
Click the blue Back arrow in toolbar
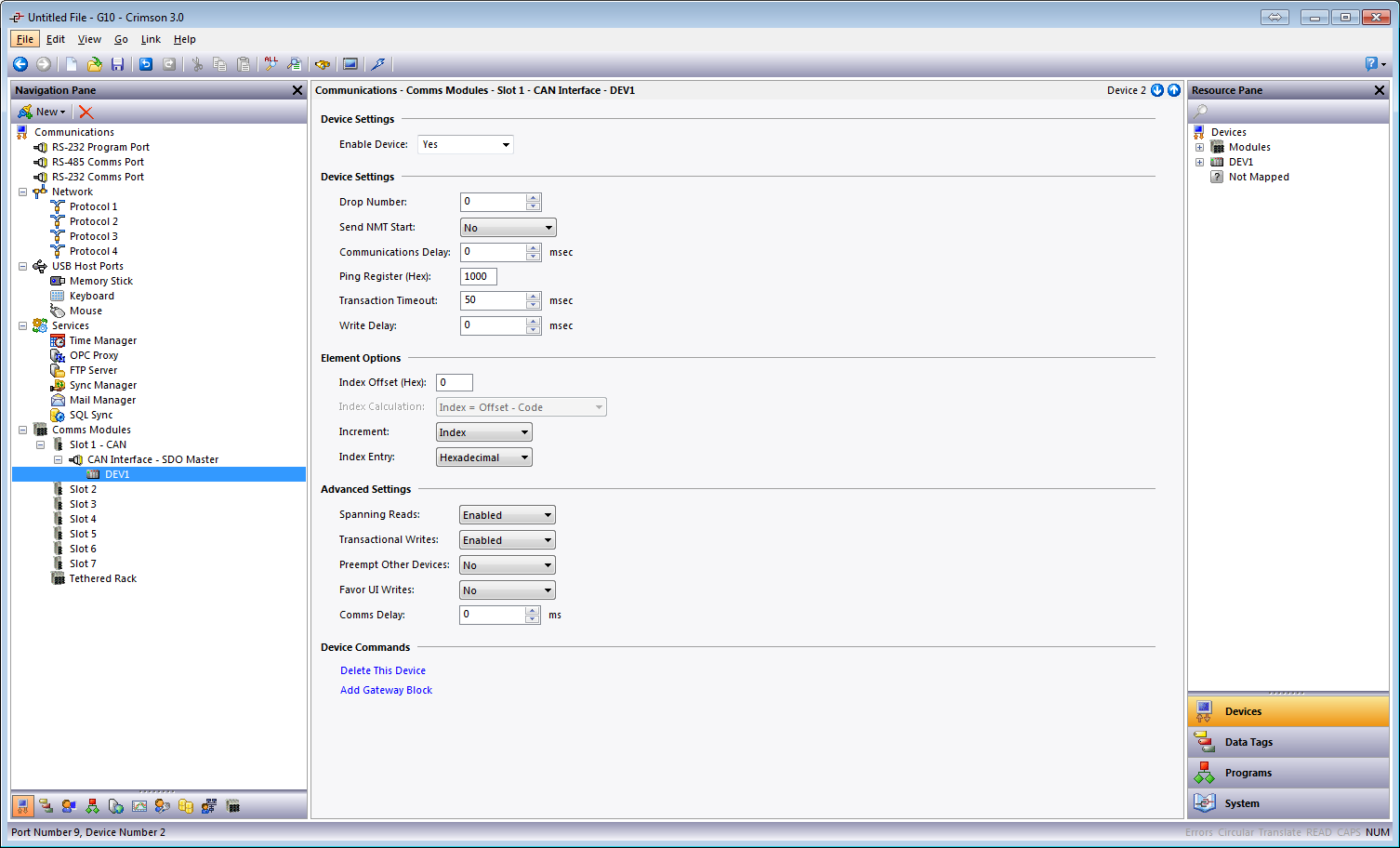pos(20,64)
